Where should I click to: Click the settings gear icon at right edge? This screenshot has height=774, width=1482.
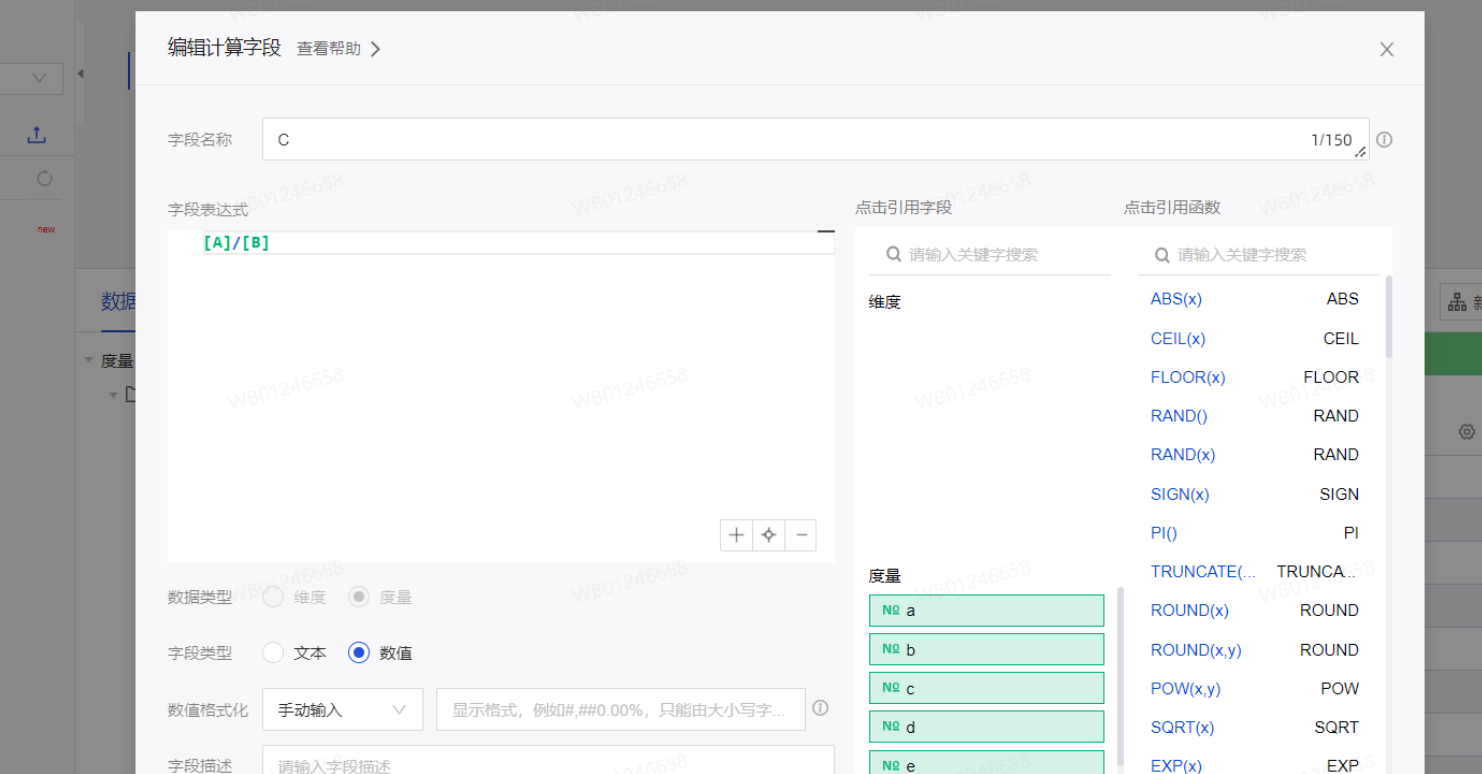click(1466, 432)
